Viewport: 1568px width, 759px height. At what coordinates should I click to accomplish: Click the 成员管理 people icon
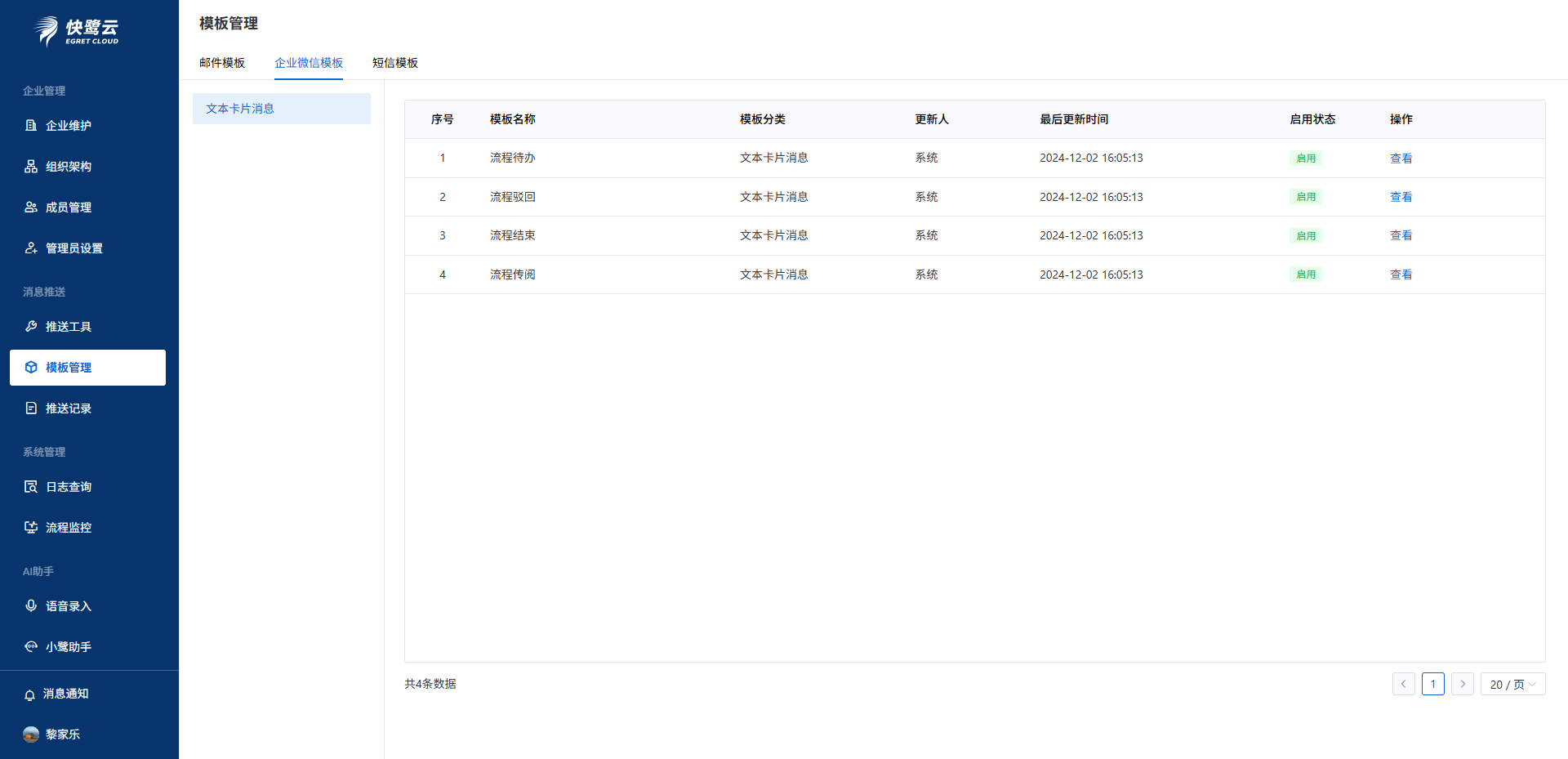point(31,208)
